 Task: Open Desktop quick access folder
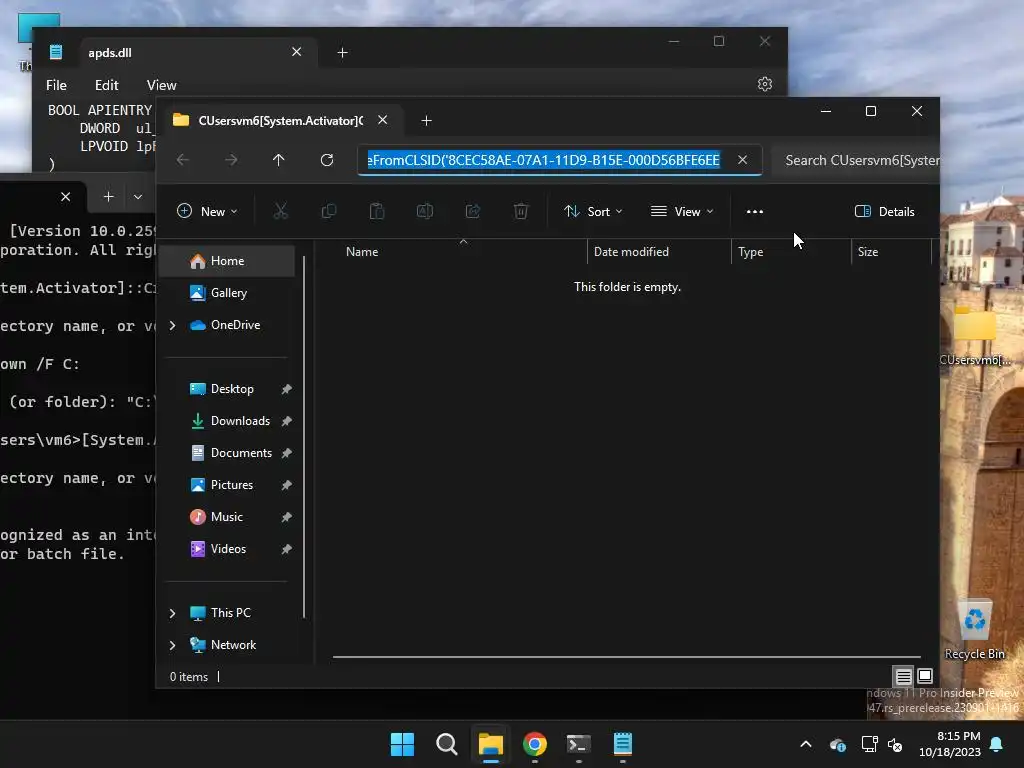[229, 389]
